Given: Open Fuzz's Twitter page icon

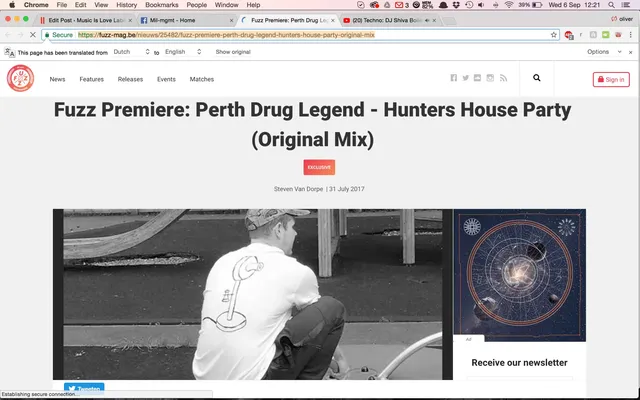Looking at the screenshot, I should (x=465, y=78).
